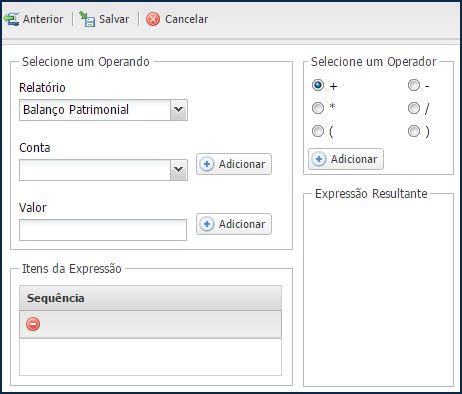Open the Conta dropdown arrow
Screen dimensions: 462x394
pos(179,170)
